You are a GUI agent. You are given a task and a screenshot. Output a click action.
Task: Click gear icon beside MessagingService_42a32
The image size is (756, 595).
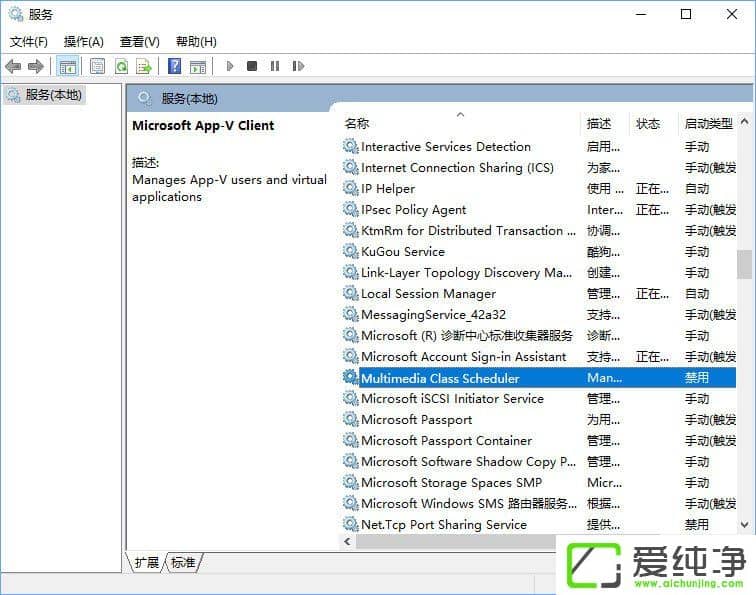coord(350,314)
